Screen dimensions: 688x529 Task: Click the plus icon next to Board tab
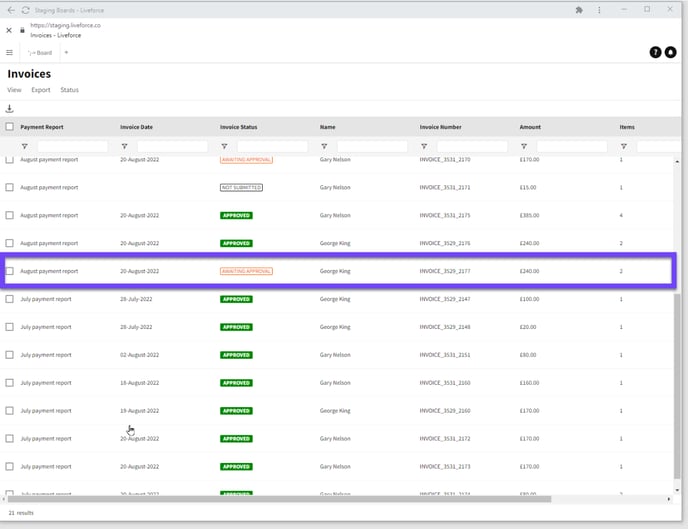[x=66, y=53]
